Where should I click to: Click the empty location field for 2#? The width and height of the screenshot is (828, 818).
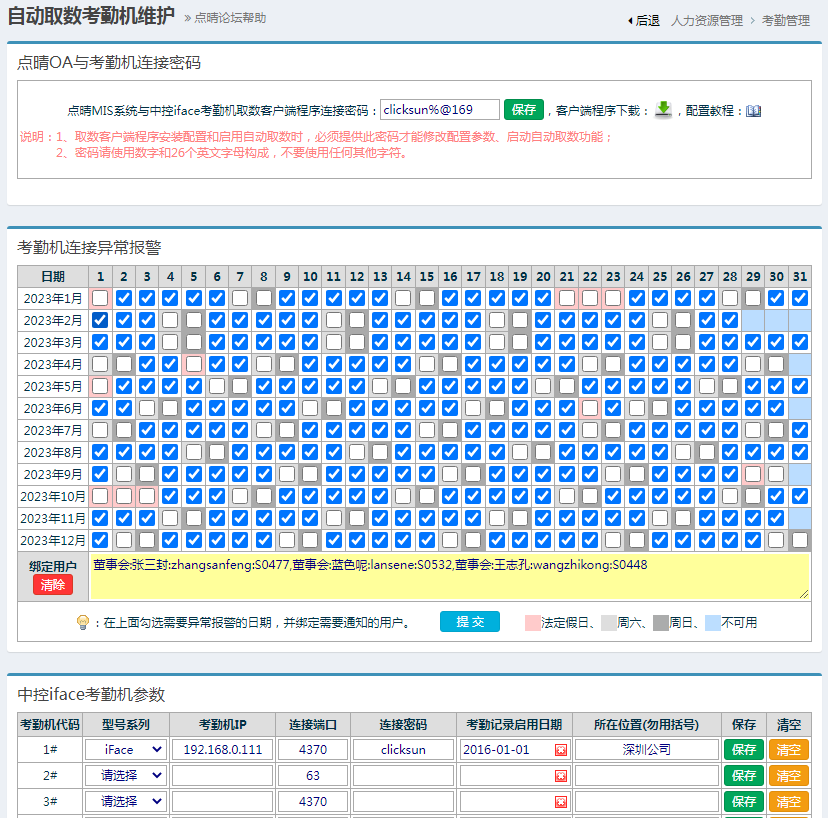tap(646, 776)
